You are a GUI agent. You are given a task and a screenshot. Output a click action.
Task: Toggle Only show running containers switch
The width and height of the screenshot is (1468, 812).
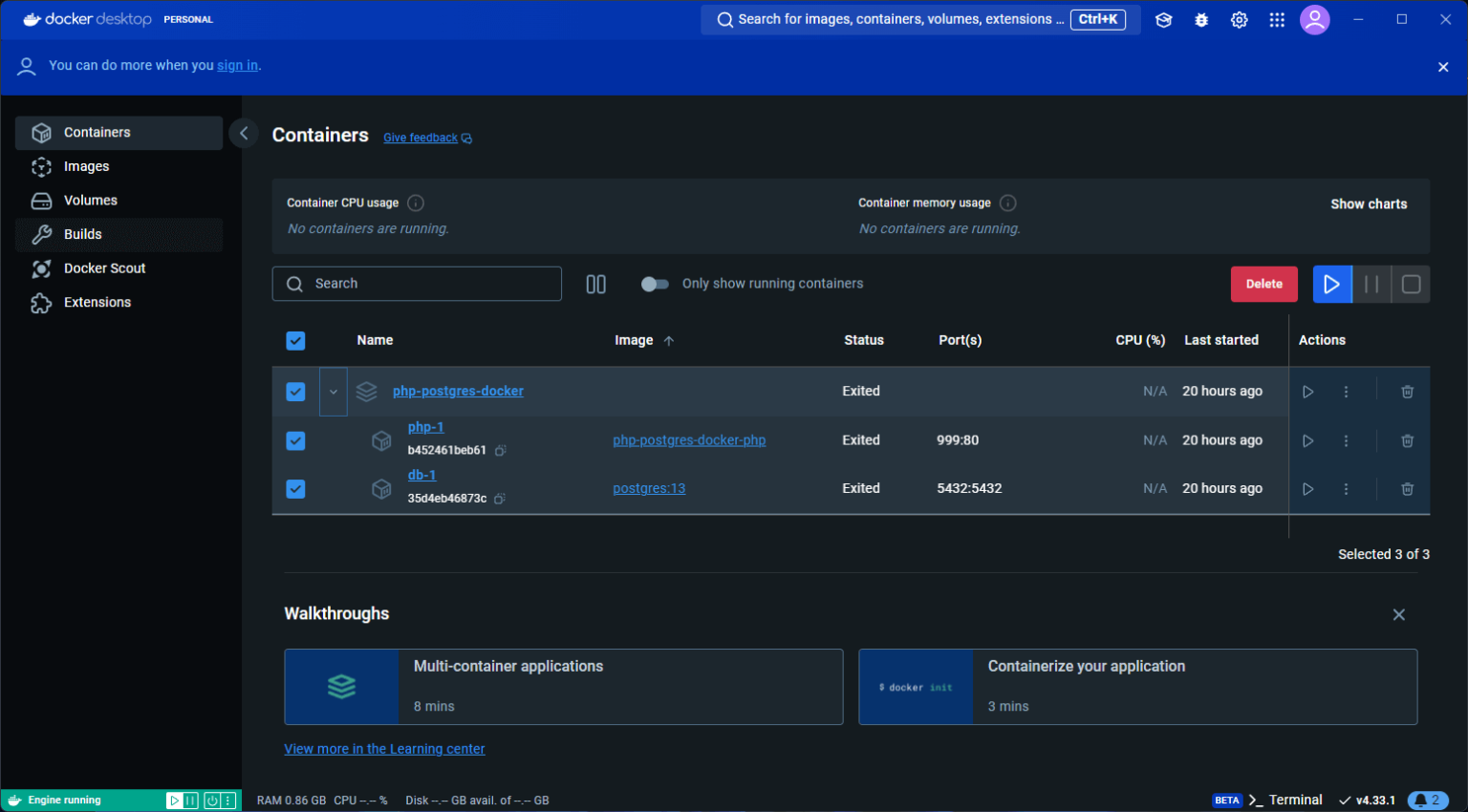pos(655,284)
